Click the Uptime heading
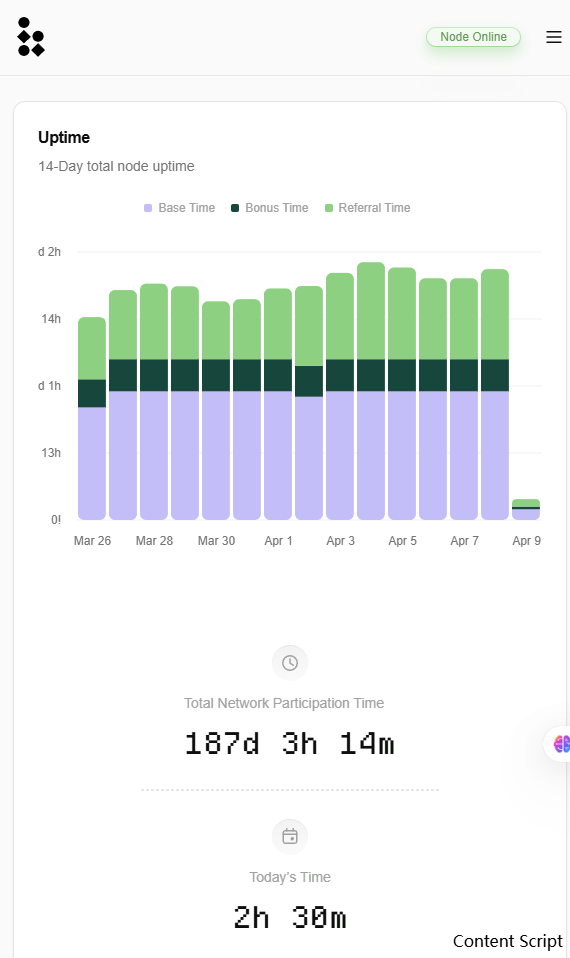570x958 pixels. (x=64, y=137)
